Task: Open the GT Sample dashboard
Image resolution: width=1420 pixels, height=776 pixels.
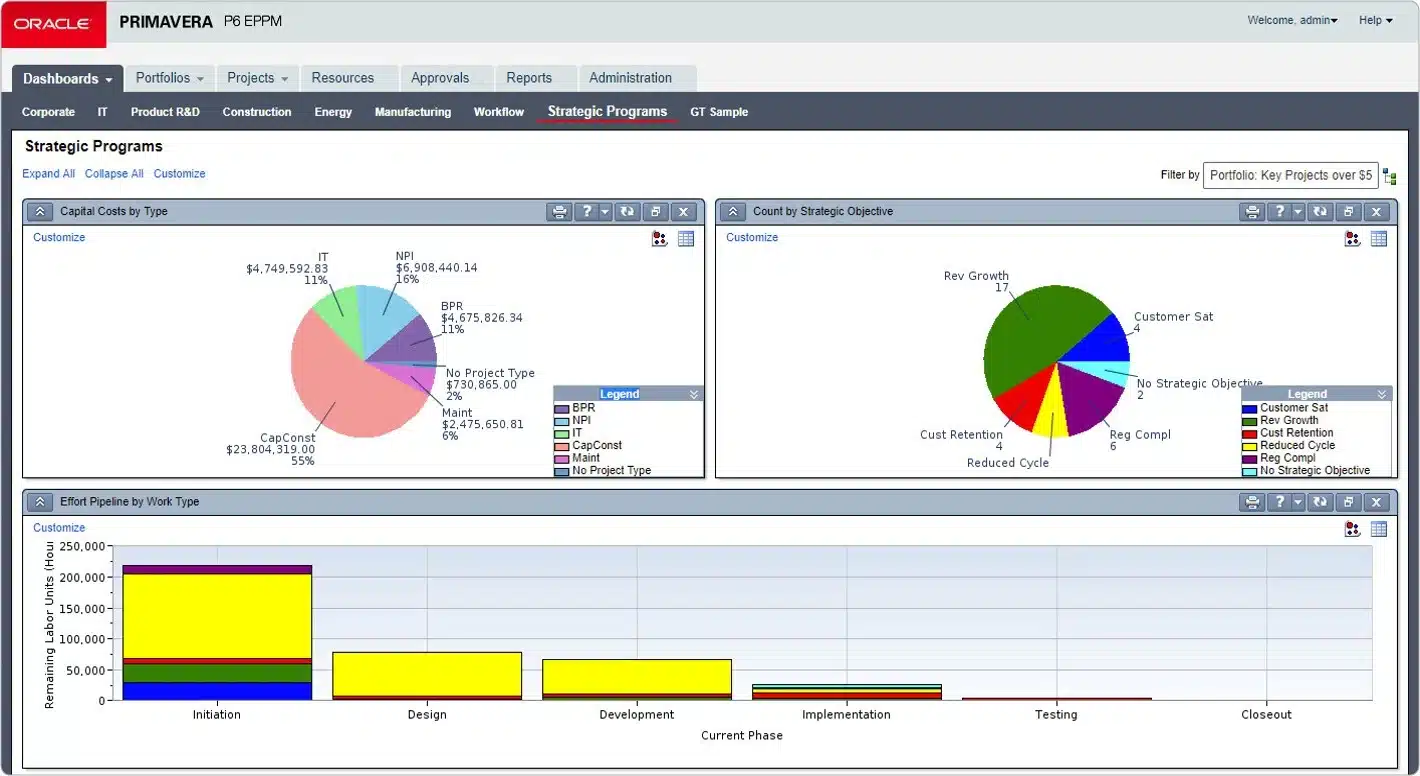Action: point(719,112)
